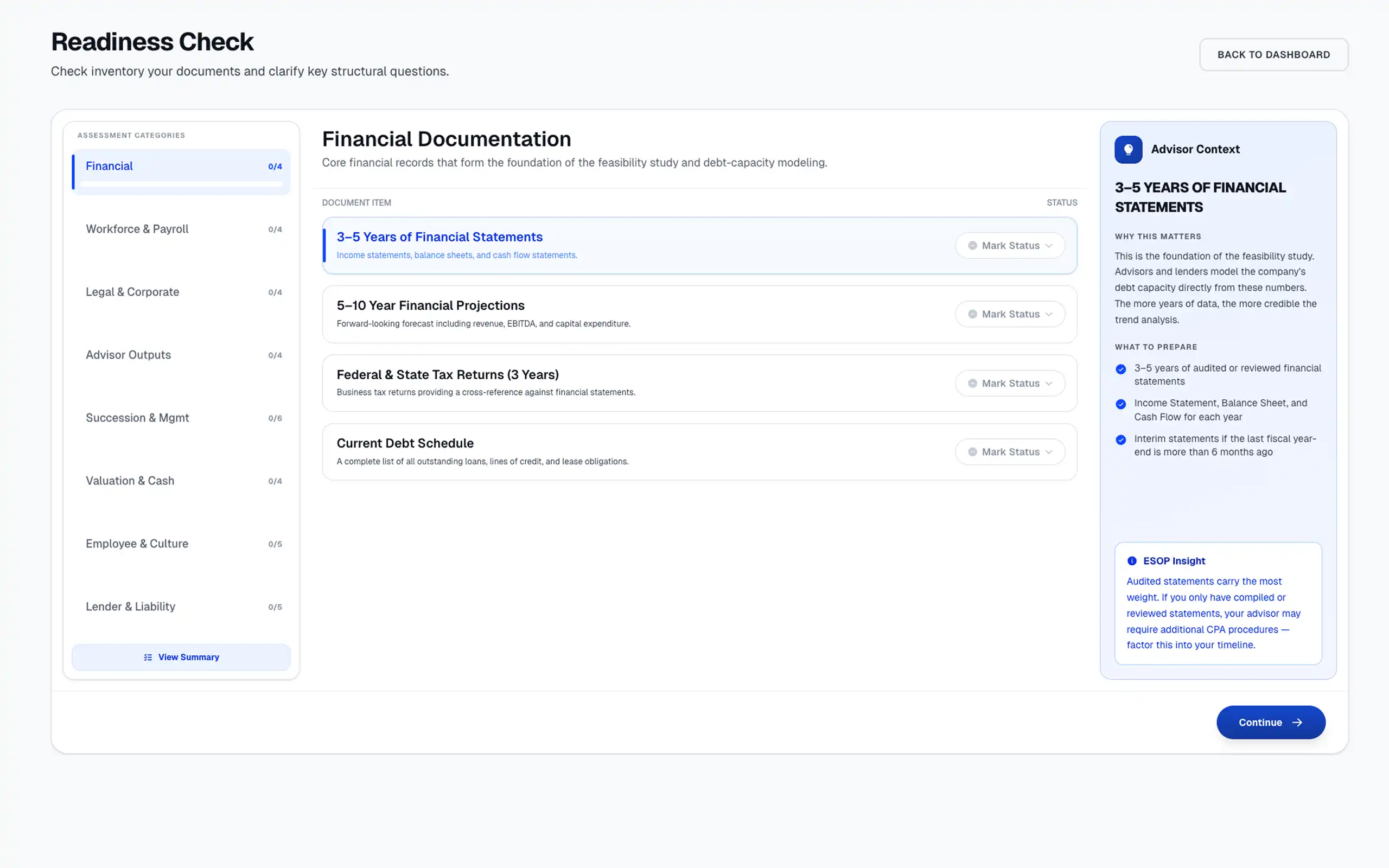Screen dimensions: 1389x868
Task: Expand chevron on Debt Schedule Mark Status
Action: (1049, 452)
